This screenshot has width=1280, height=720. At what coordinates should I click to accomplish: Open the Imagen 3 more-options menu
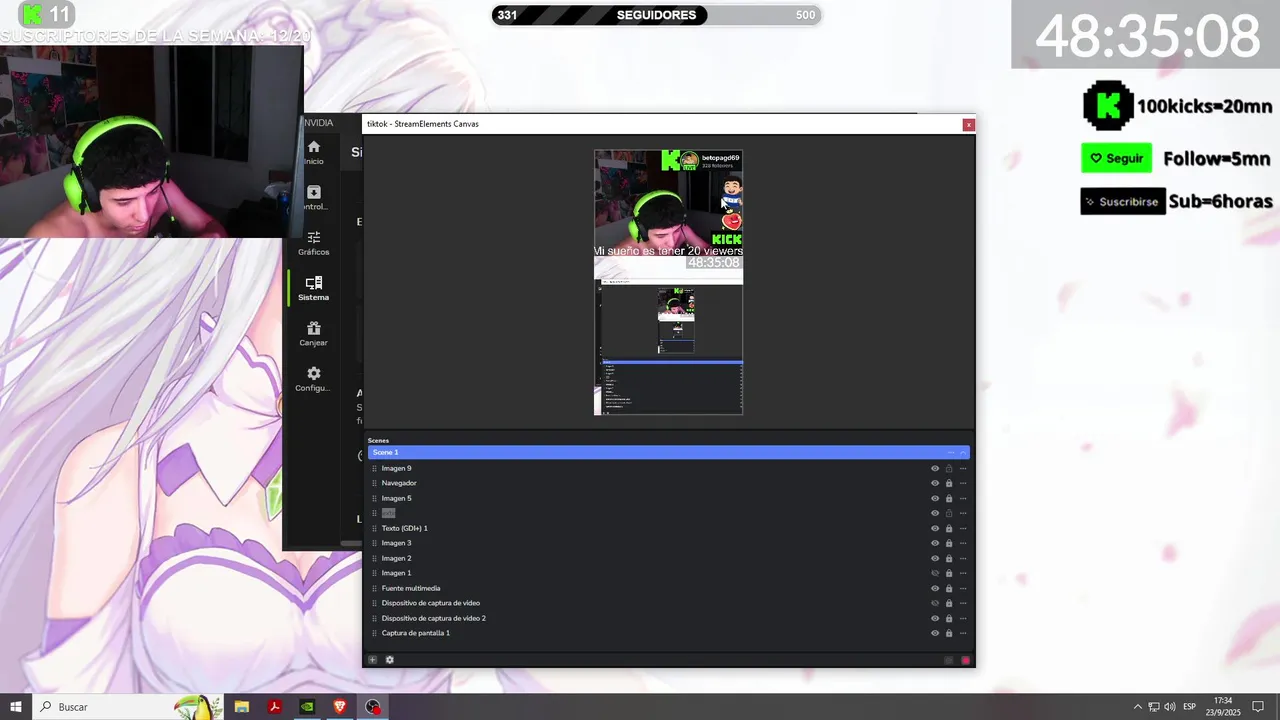pos(963,543)
